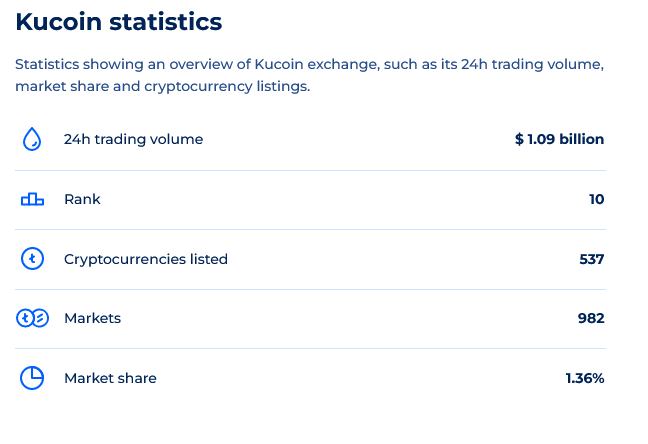Image resolution: width=648 pixels, height=444 pixels.
Task: Click the '$ 1.09 billion' value
Action: click(560, 139)
